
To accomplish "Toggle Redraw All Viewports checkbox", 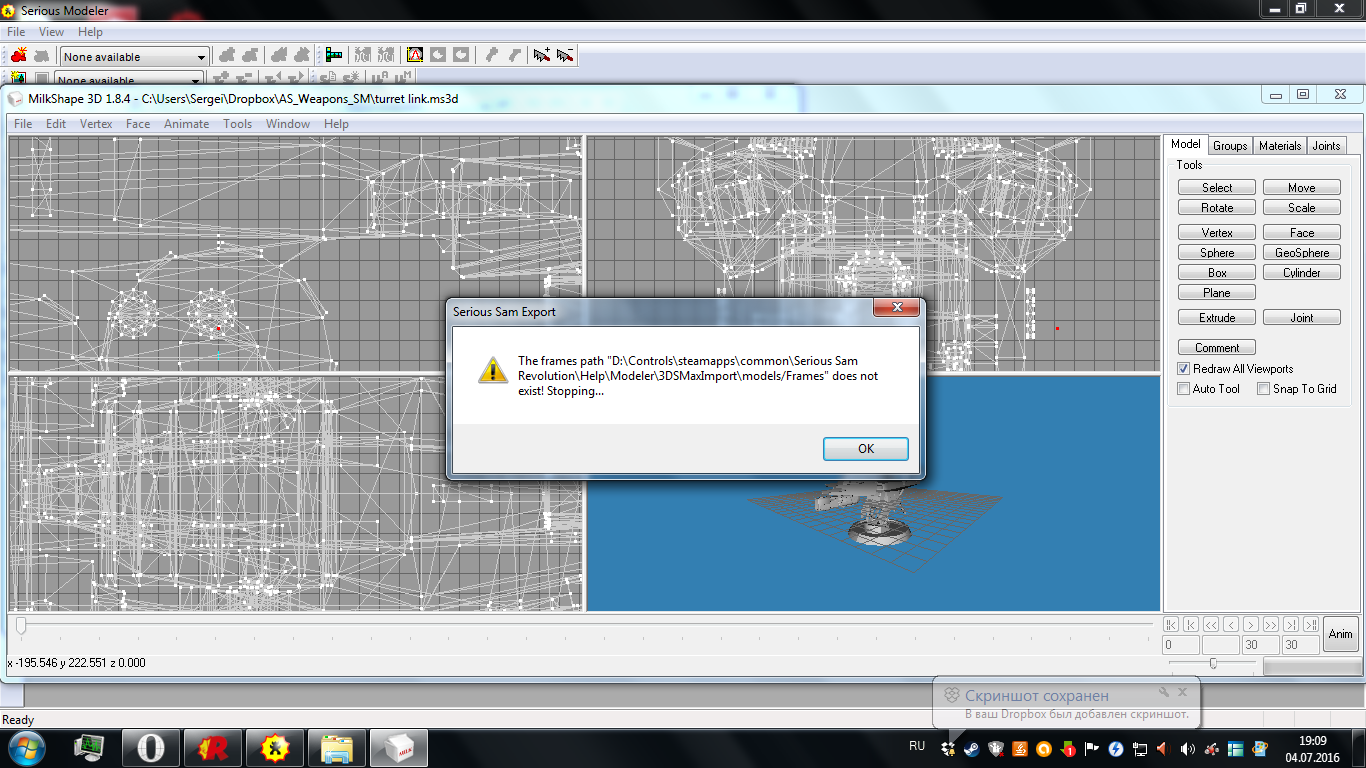I will point(1184,369).
